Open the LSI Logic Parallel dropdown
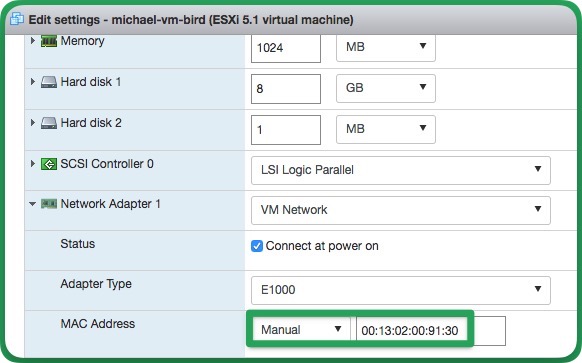The height and width of the screenshot is (363, 582). [x=401, y=170]
